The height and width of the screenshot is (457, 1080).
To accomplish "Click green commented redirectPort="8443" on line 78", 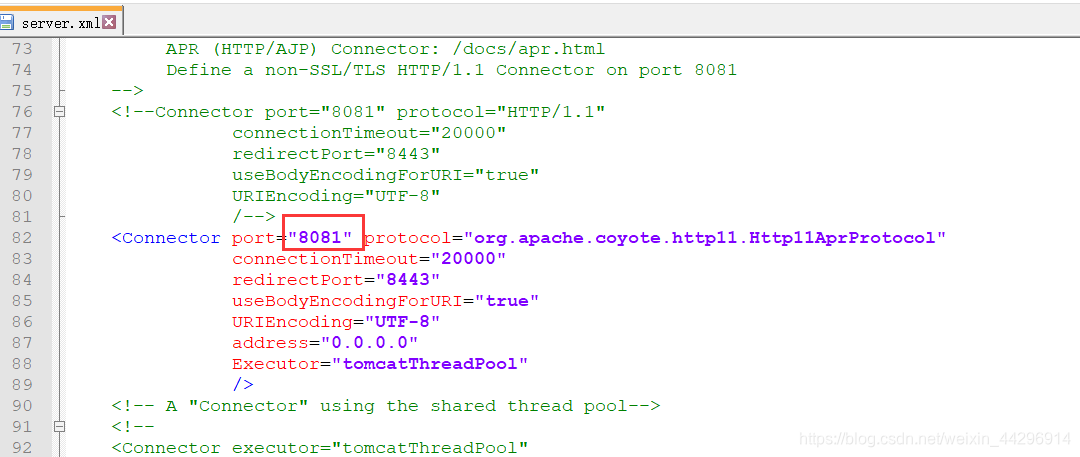I will (335, 154).
